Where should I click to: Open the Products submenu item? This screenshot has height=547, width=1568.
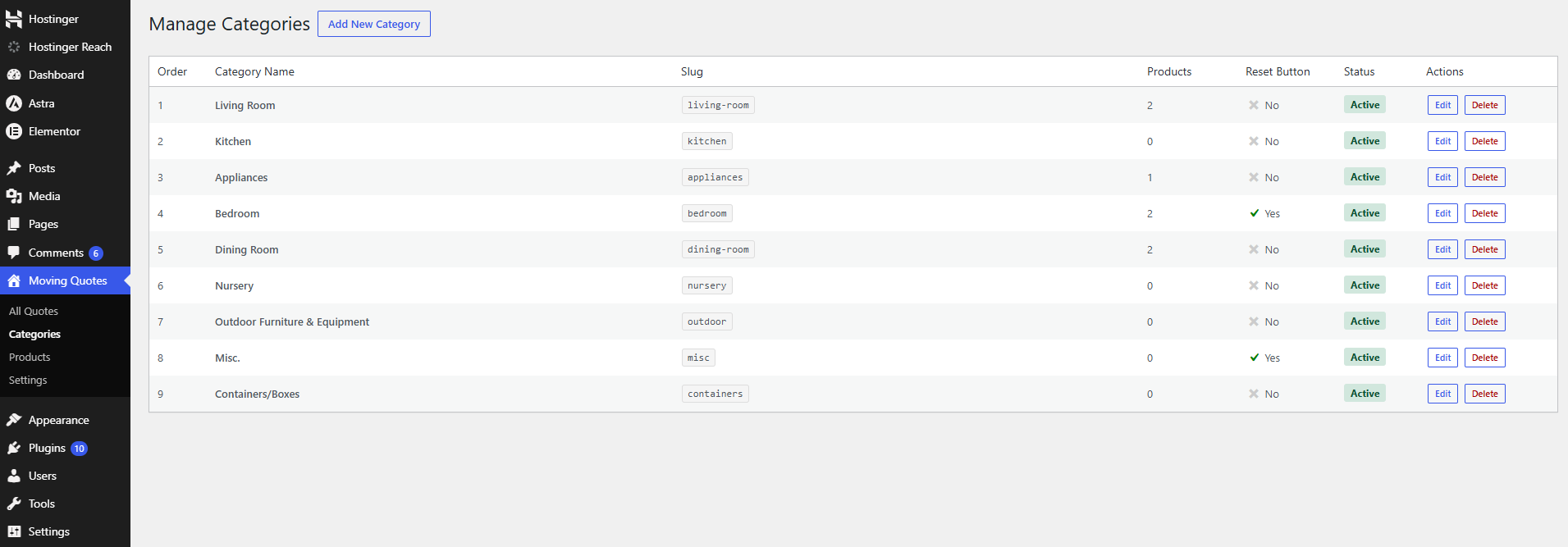coord(30,357)
